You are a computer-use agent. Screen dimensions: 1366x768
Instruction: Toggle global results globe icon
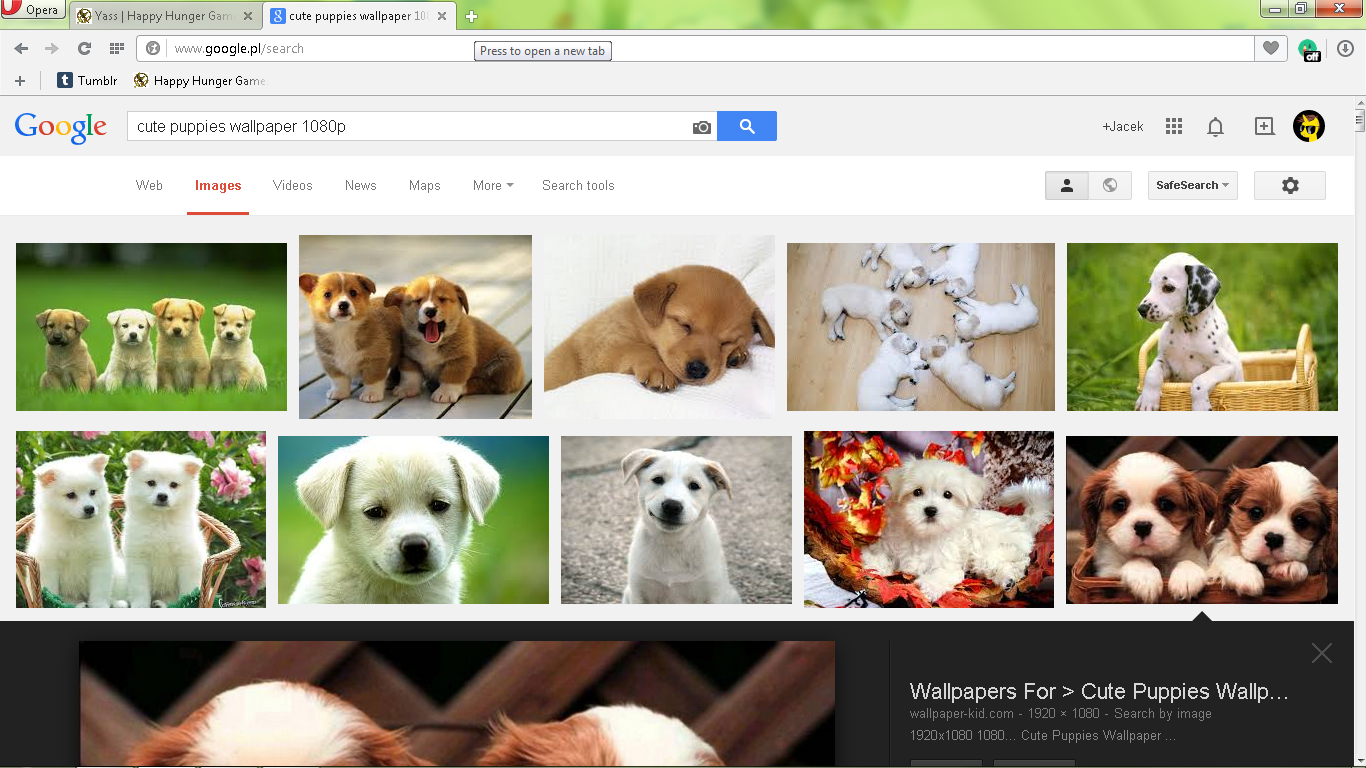coord(1110,185)
